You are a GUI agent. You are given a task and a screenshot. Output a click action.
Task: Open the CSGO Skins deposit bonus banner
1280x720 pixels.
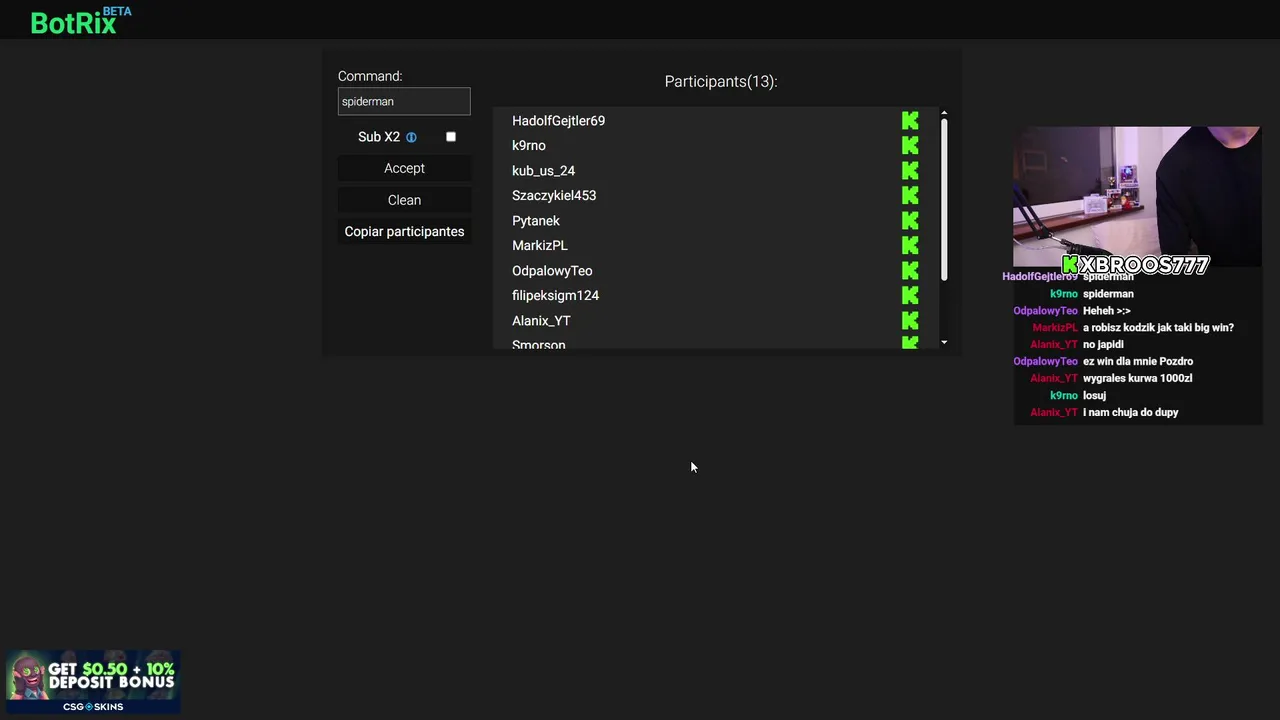pos(93,682)
